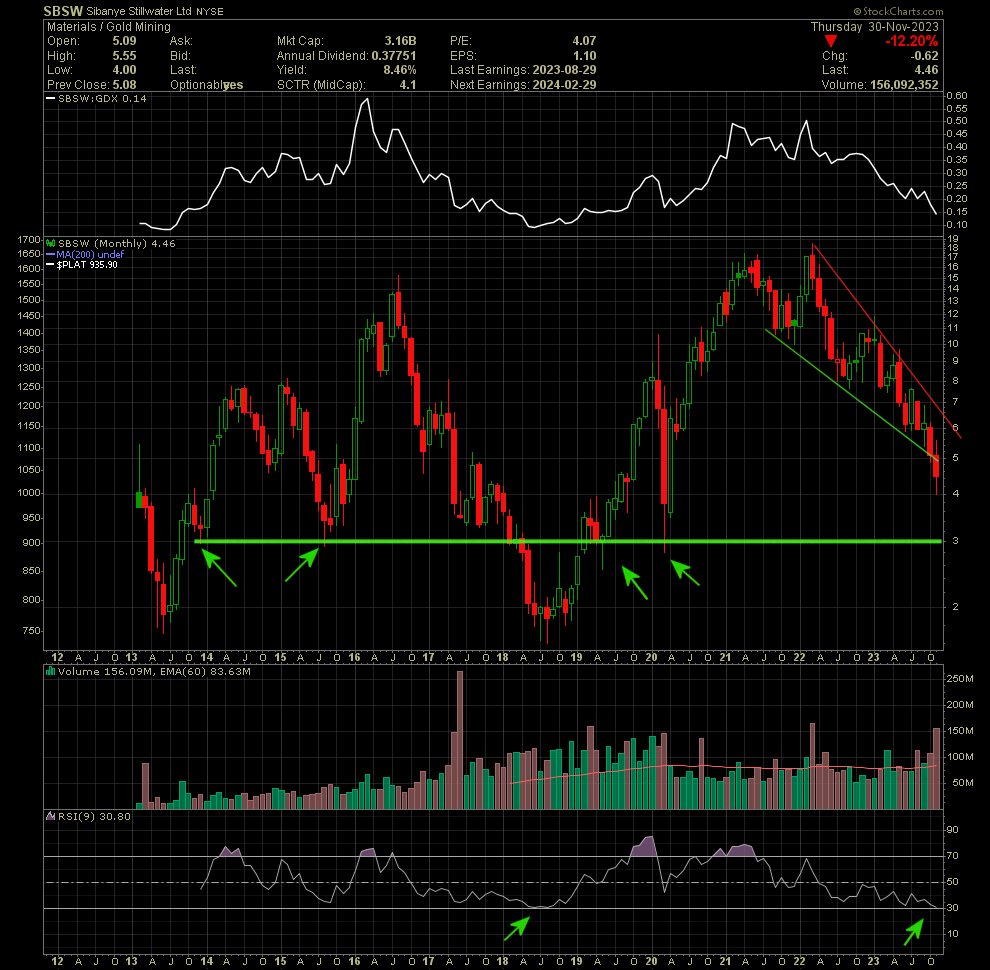Image resolution: width=990 pixels, height=970 pixels.
Task: Click the Thursday 30-Nov-2023 date label
Action: (x=874, y=27)
